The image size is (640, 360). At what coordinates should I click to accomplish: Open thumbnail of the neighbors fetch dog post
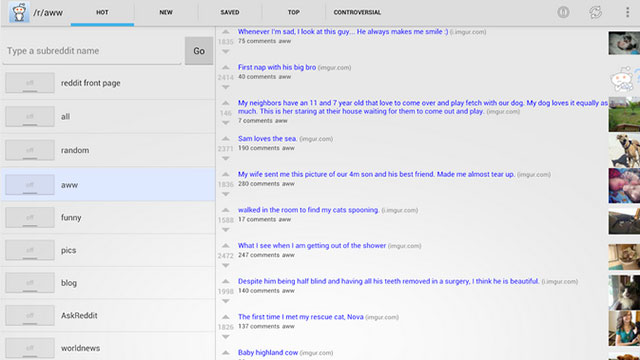624,114
